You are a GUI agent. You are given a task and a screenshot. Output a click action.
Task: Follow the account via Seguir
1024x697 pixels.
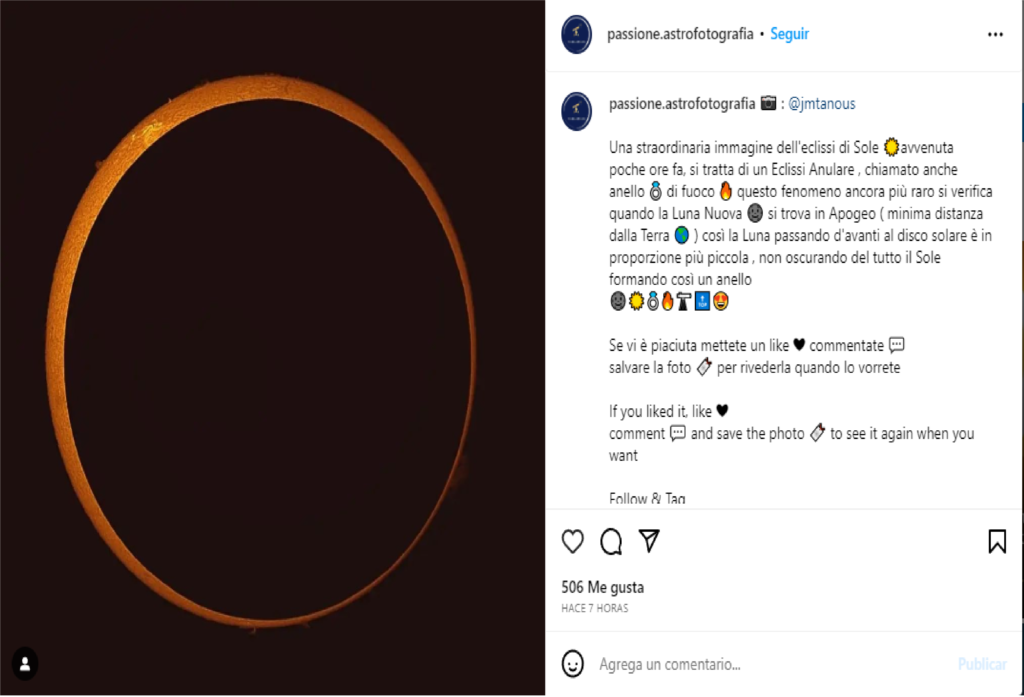(x=789, y=34)
